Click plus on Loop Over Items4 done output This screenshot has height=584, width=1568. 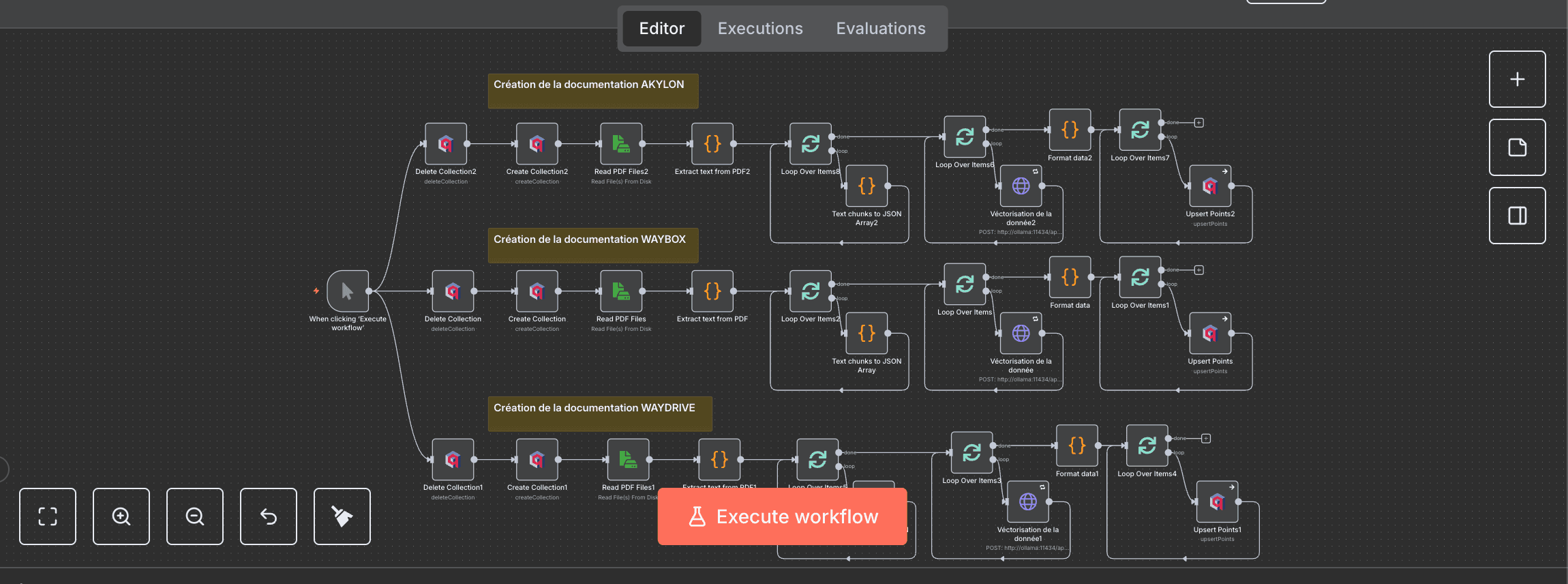point(1206,439)
